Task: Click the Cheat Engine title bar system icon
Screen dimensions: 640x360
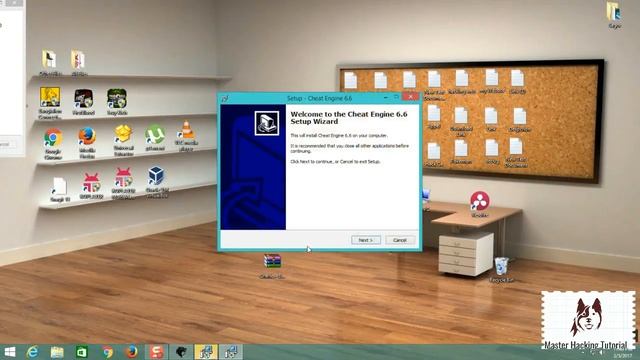Action: click(225, 98)
